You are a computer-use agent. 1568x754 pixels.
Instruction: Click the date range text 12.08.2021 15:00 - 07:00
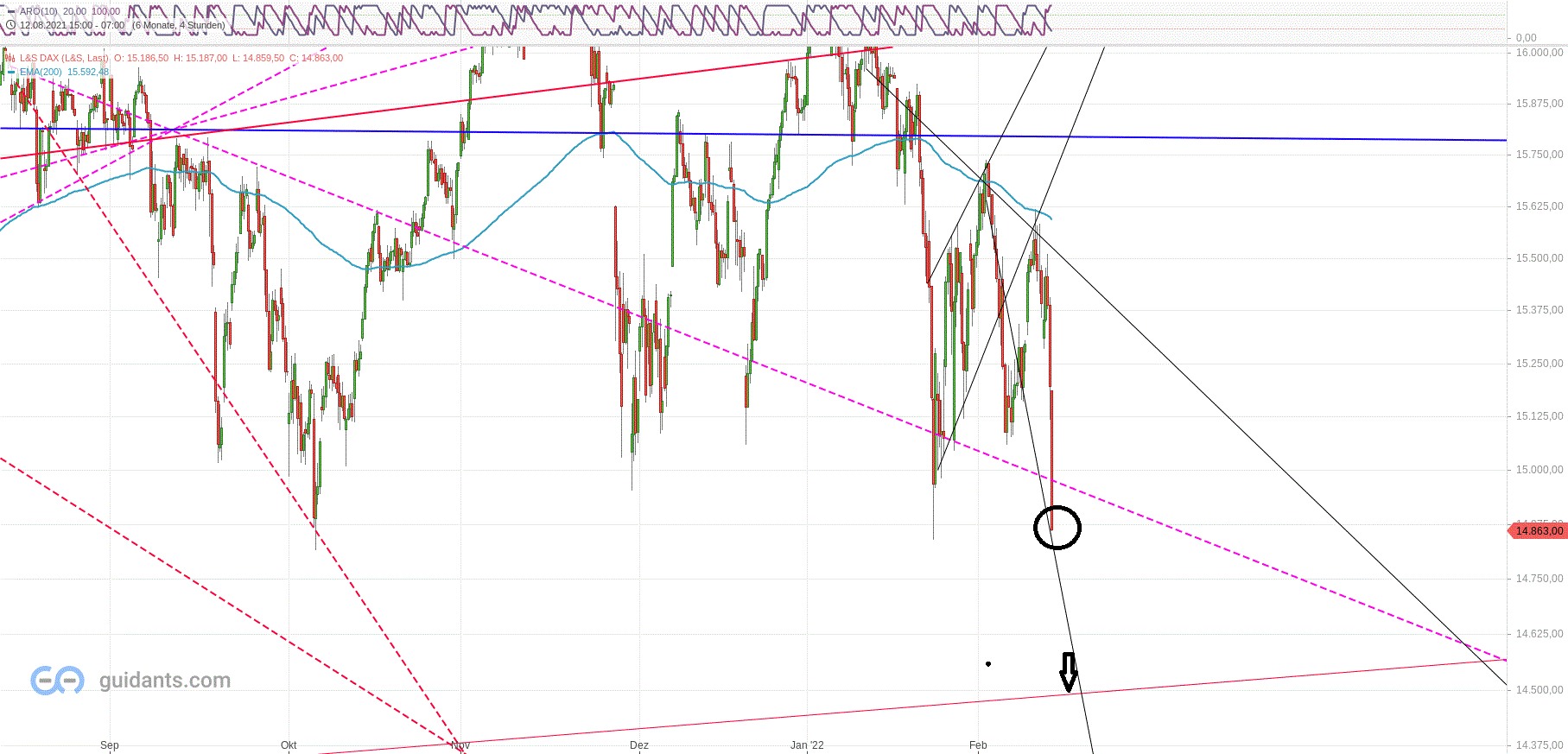[x=73, y=25]
